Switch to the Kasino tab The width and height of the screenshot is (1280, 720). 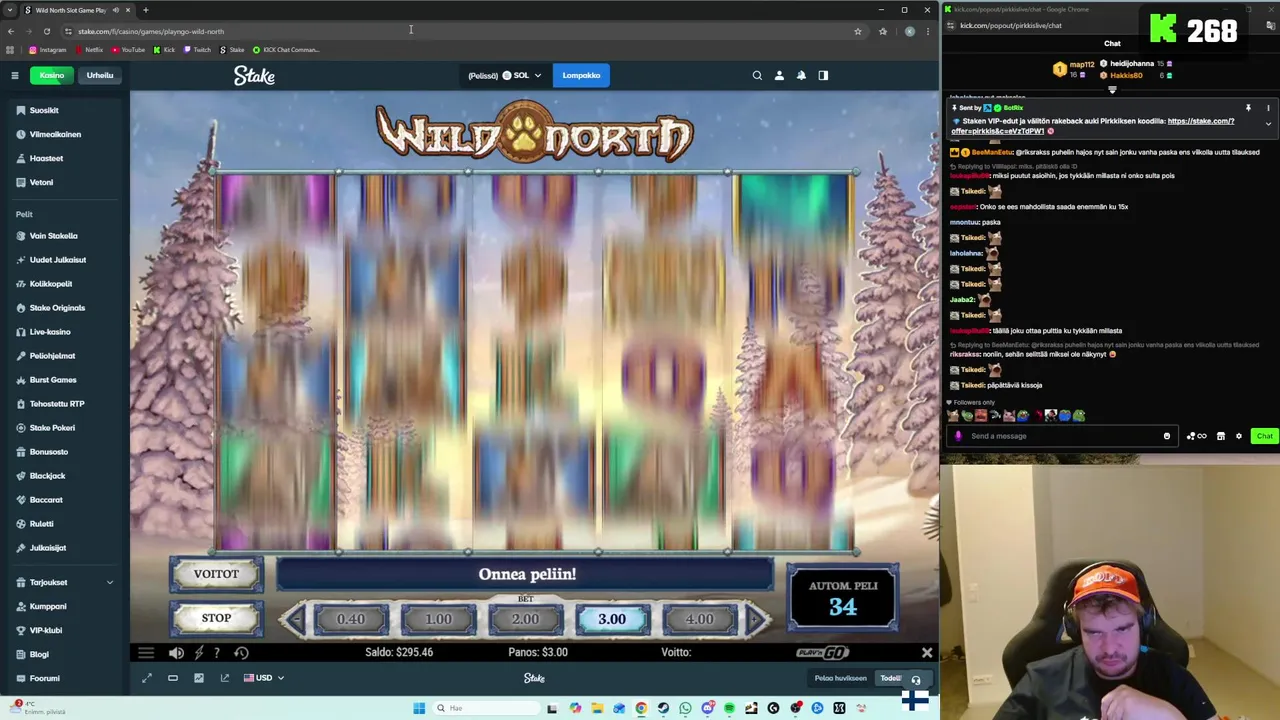pos(52,75)
